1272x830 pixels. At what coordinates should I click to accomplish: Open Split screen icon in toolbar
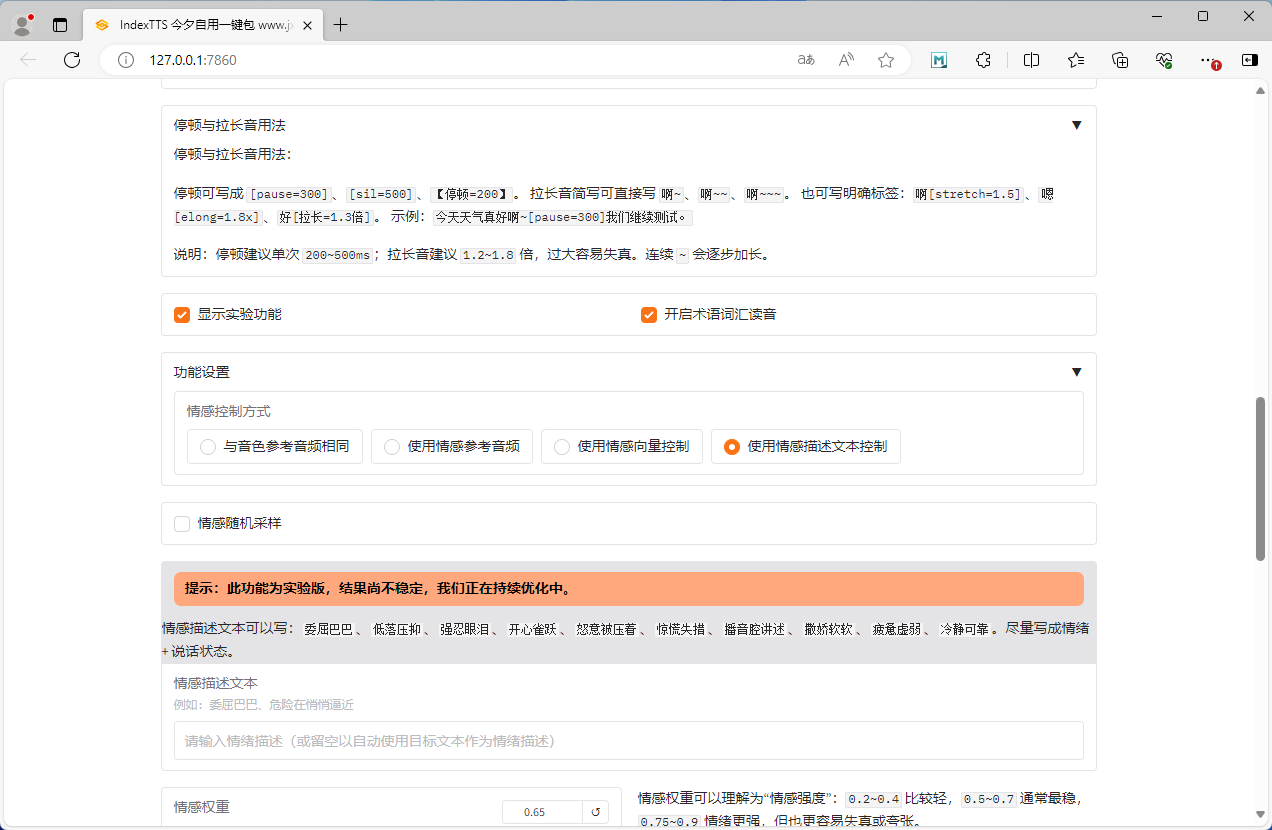coord(1031,60)
